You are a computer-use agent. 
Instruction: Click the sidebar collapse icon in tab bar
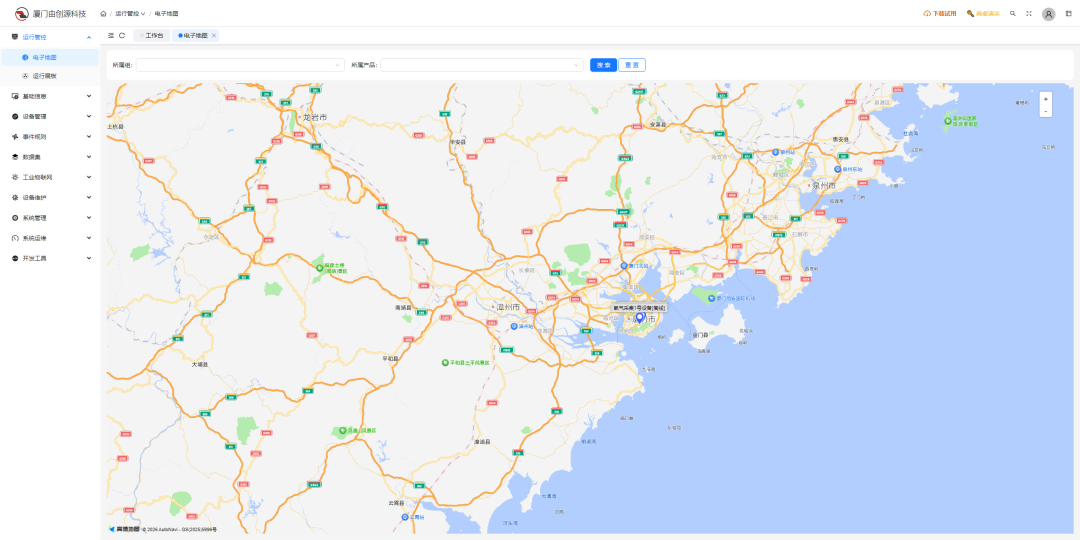(x=111, y=35)
